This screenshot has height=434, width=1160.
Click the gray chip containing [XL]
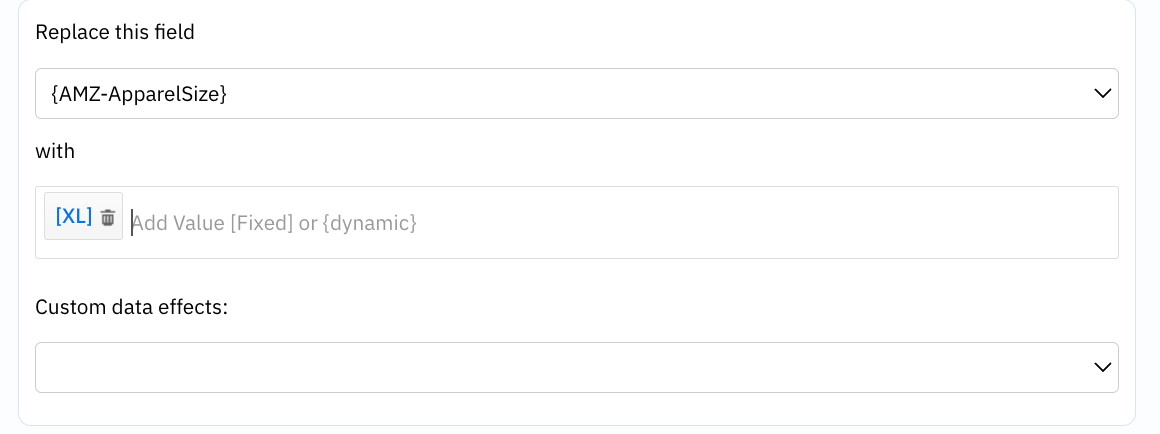click(84, 216)
